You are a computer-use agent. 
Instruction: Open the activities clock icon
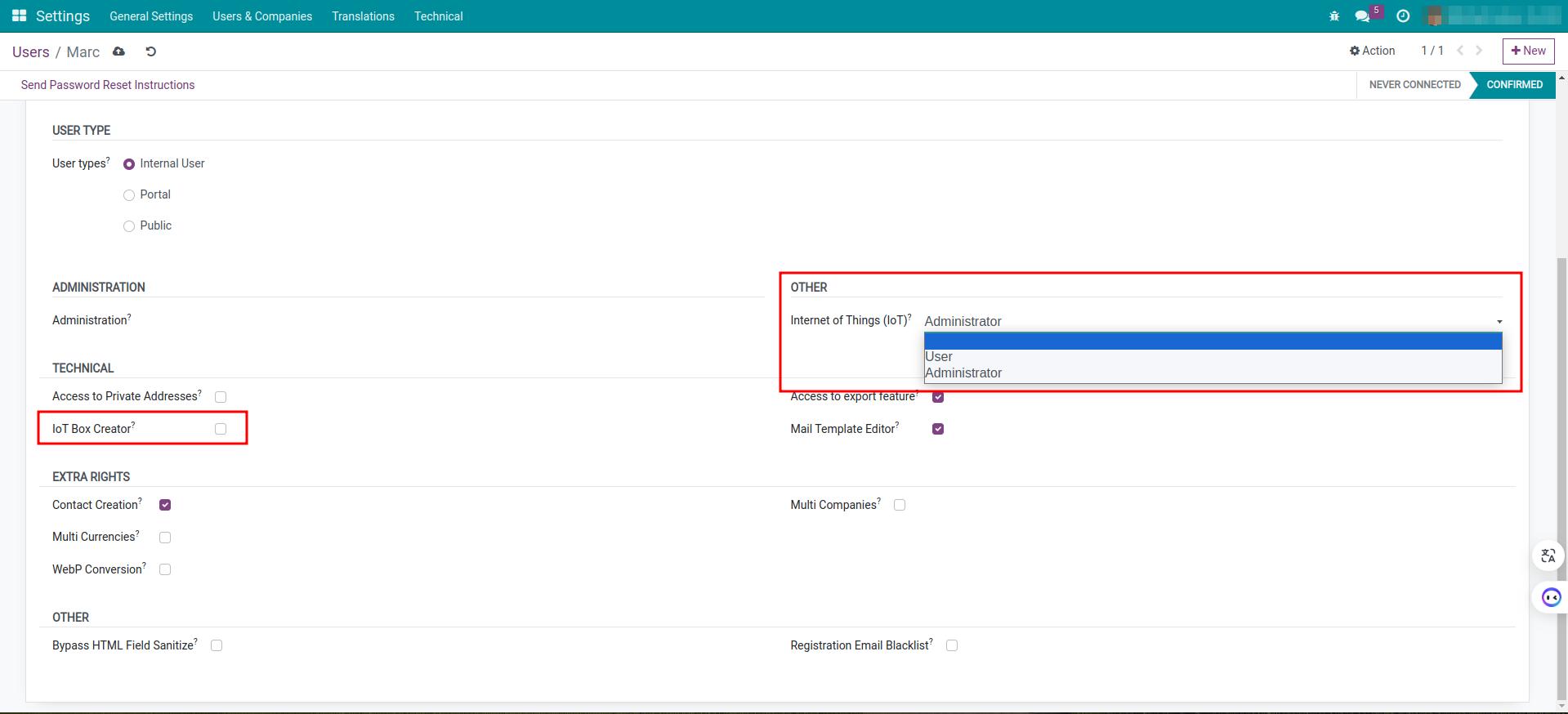pyautogui.click(x=1403, y=16)
